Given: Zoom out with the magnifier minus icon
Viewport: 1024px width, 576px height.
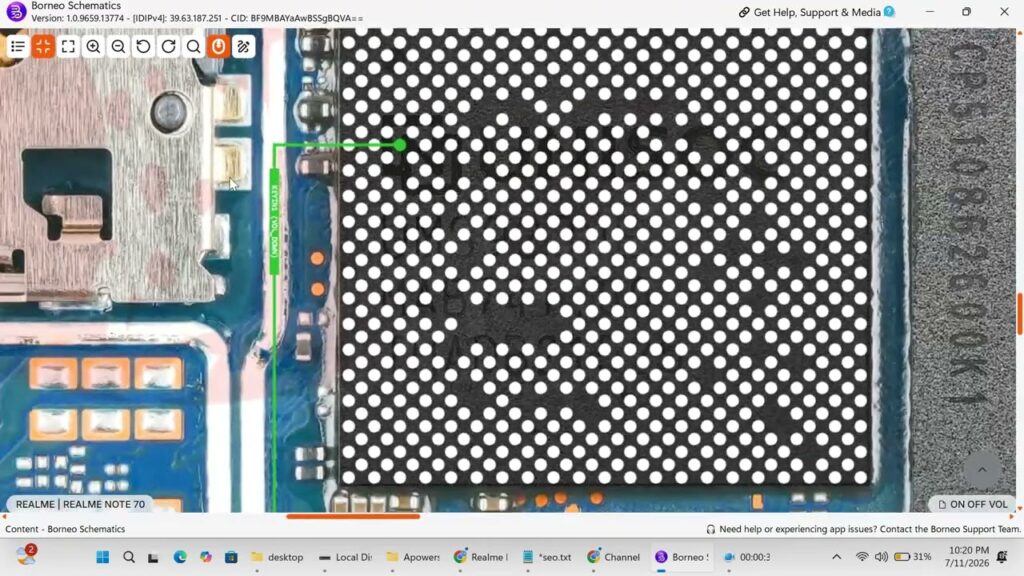Looking at the screenshot, I should pos(118,46).
